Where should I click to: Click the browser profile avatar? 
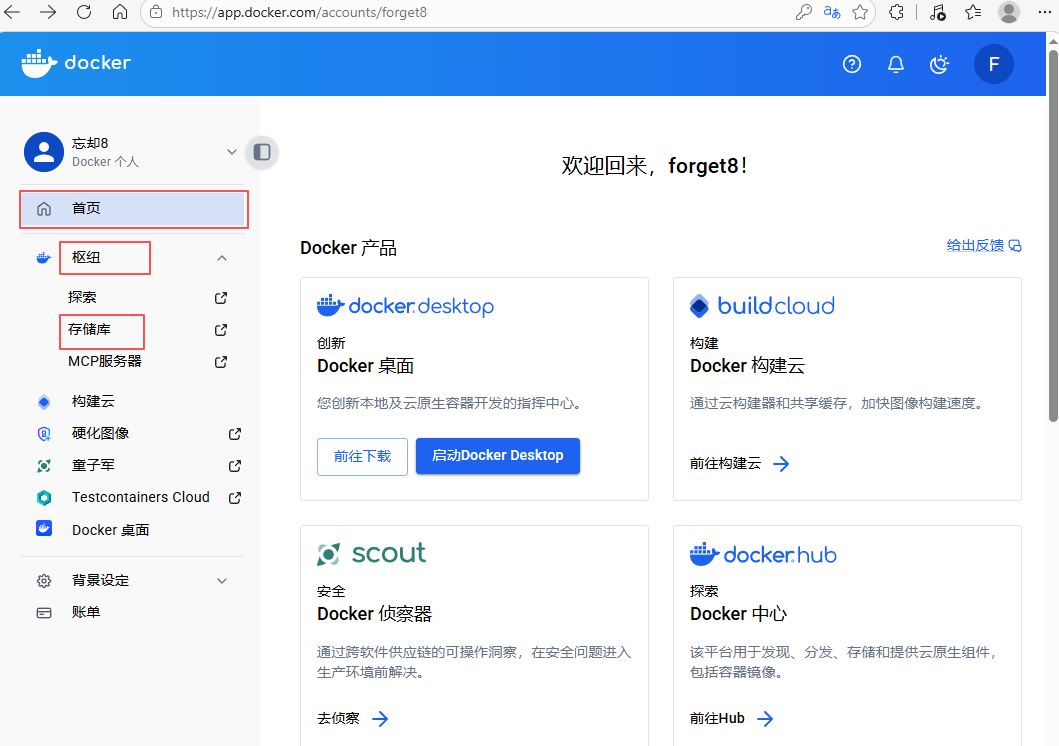[1009, 12]
